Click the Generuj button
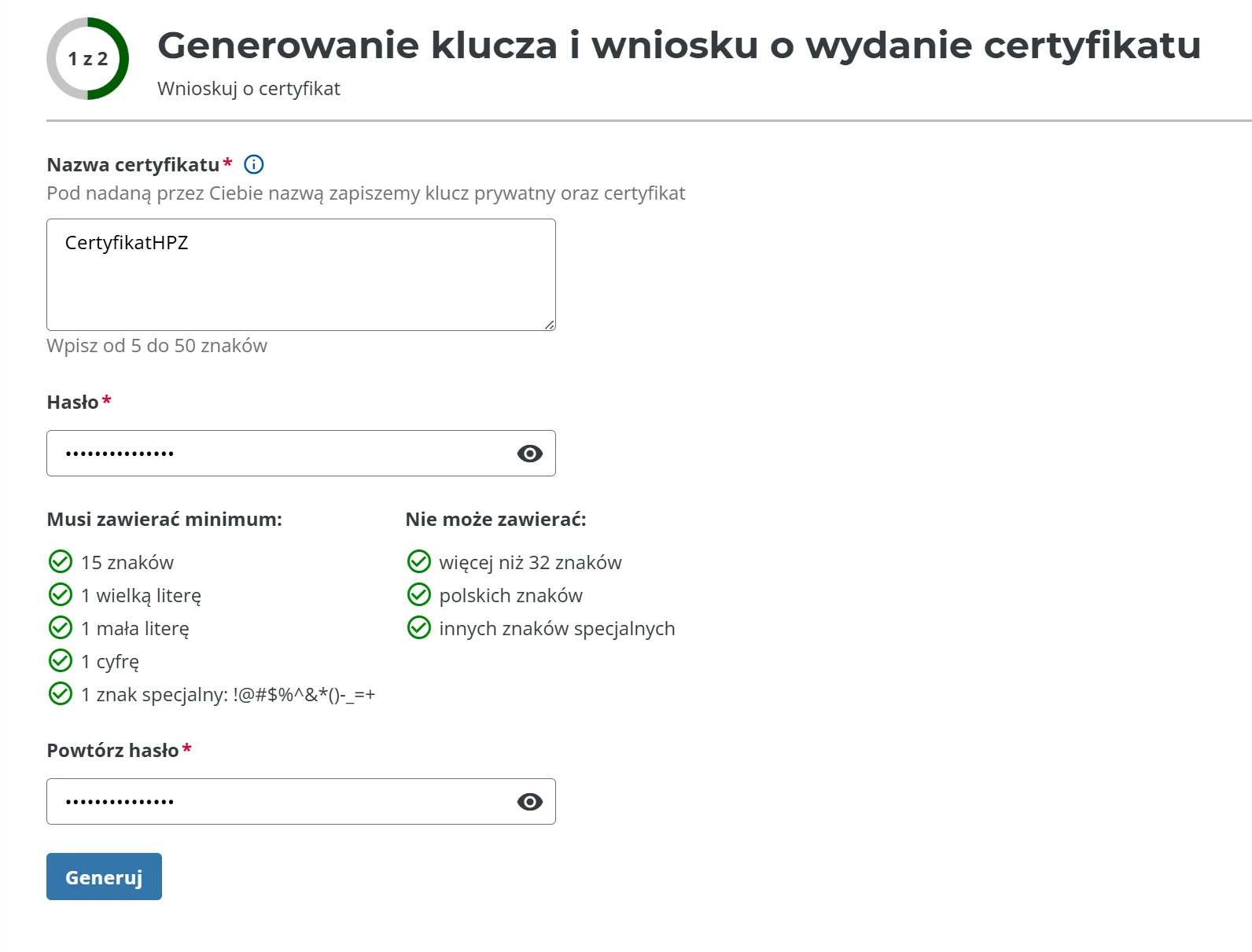The width and height of the screenshot is (1252, 952). [x=104, y=877]
